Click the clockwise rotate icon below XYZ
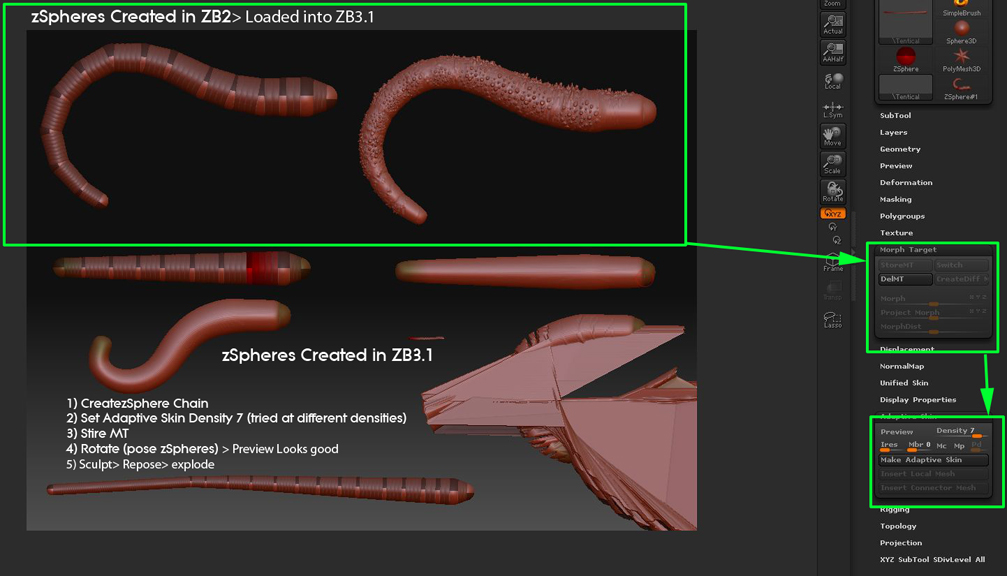The height and width of the screenshot is (576, 1007). click(833, 227)
